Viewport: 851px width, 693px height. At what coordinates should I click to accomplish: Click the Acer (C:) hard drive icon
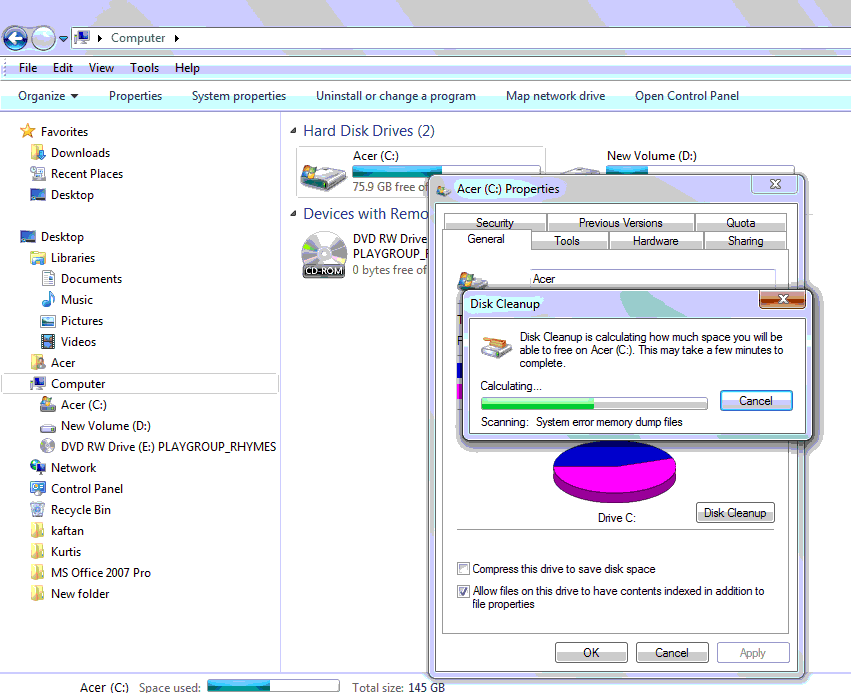point(324,177)
